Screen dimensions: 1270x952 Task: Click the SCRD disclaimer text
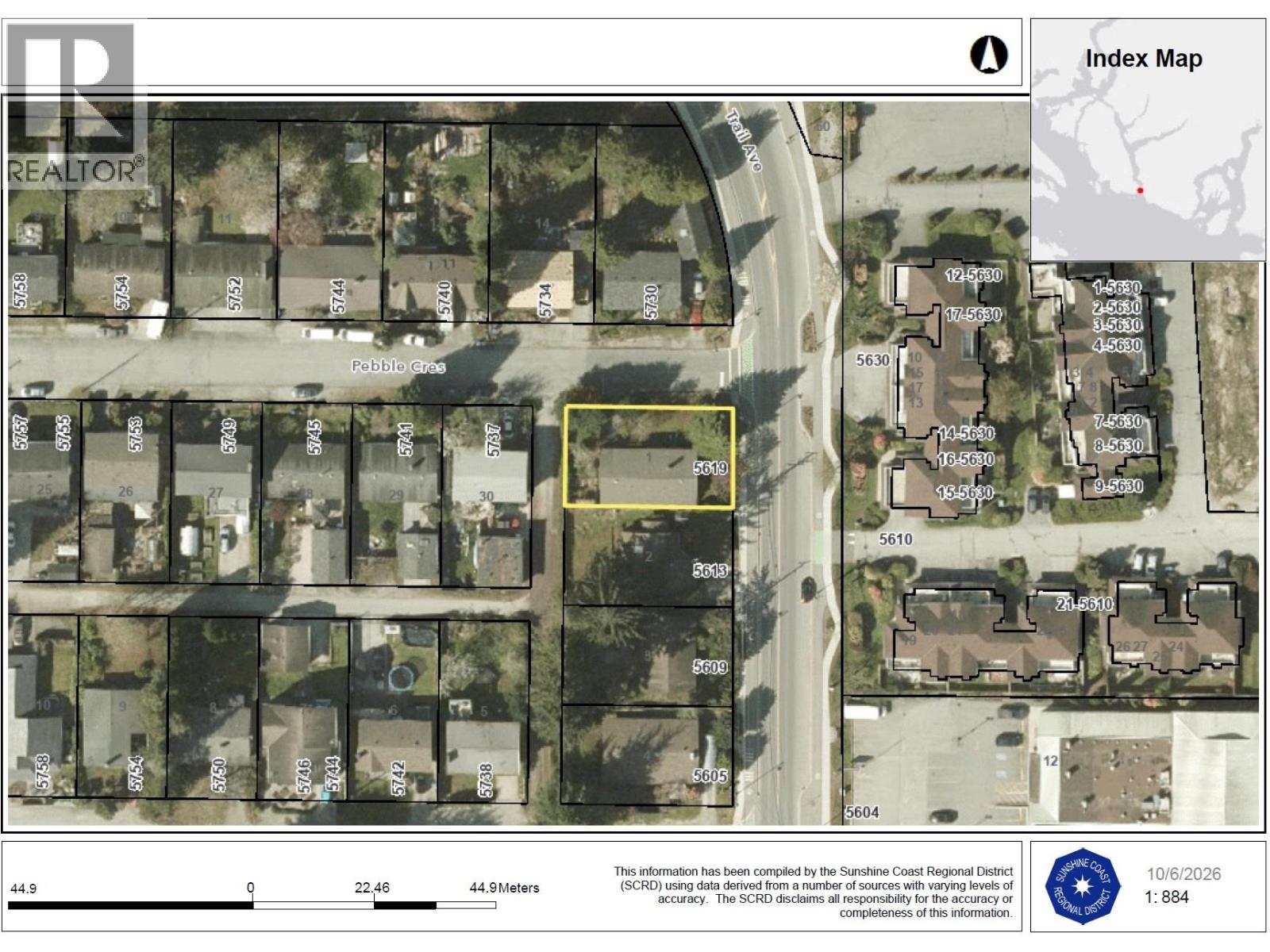click(814, 892)
